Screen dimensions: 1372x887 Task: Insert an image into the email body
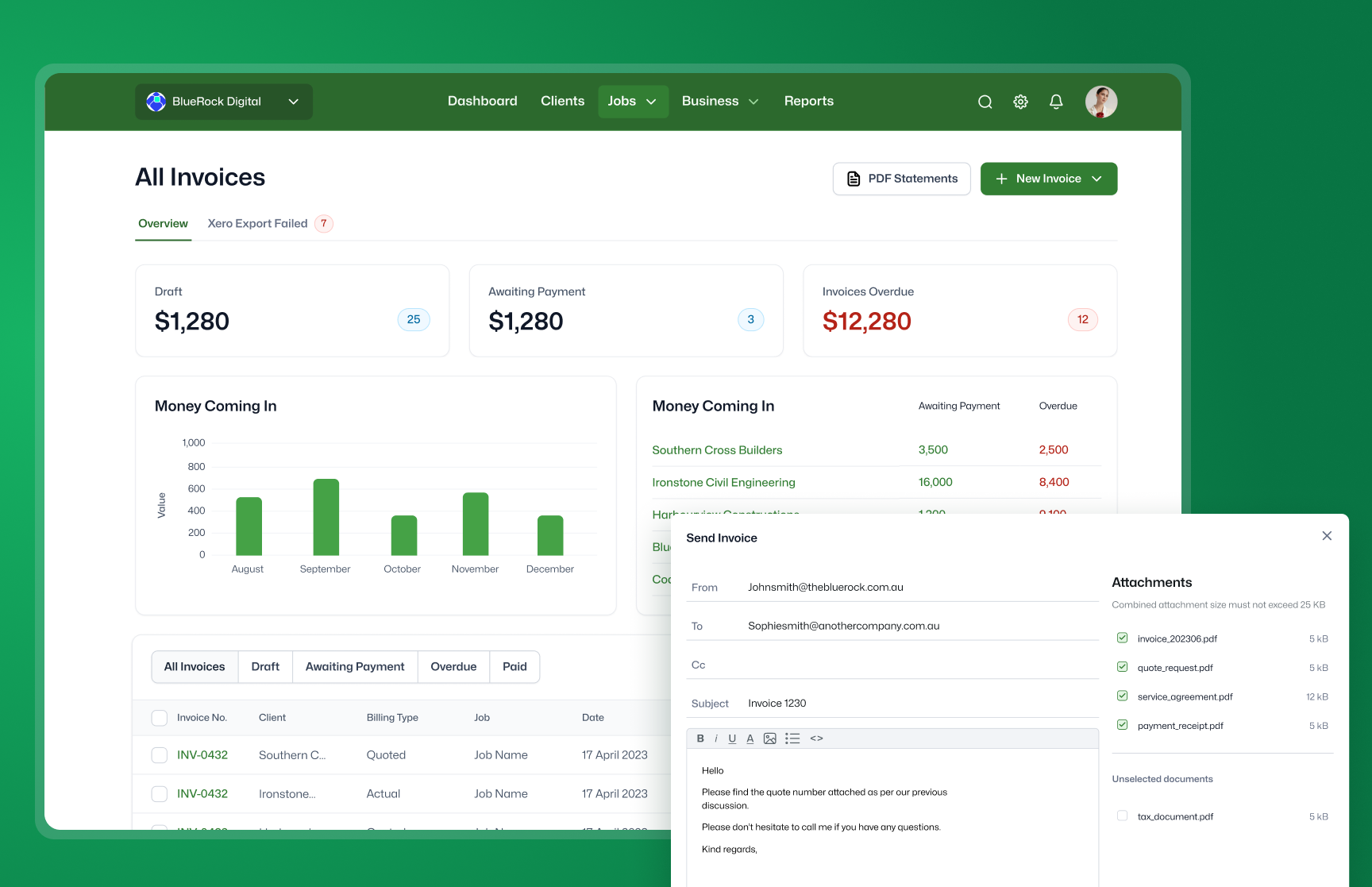769,738
